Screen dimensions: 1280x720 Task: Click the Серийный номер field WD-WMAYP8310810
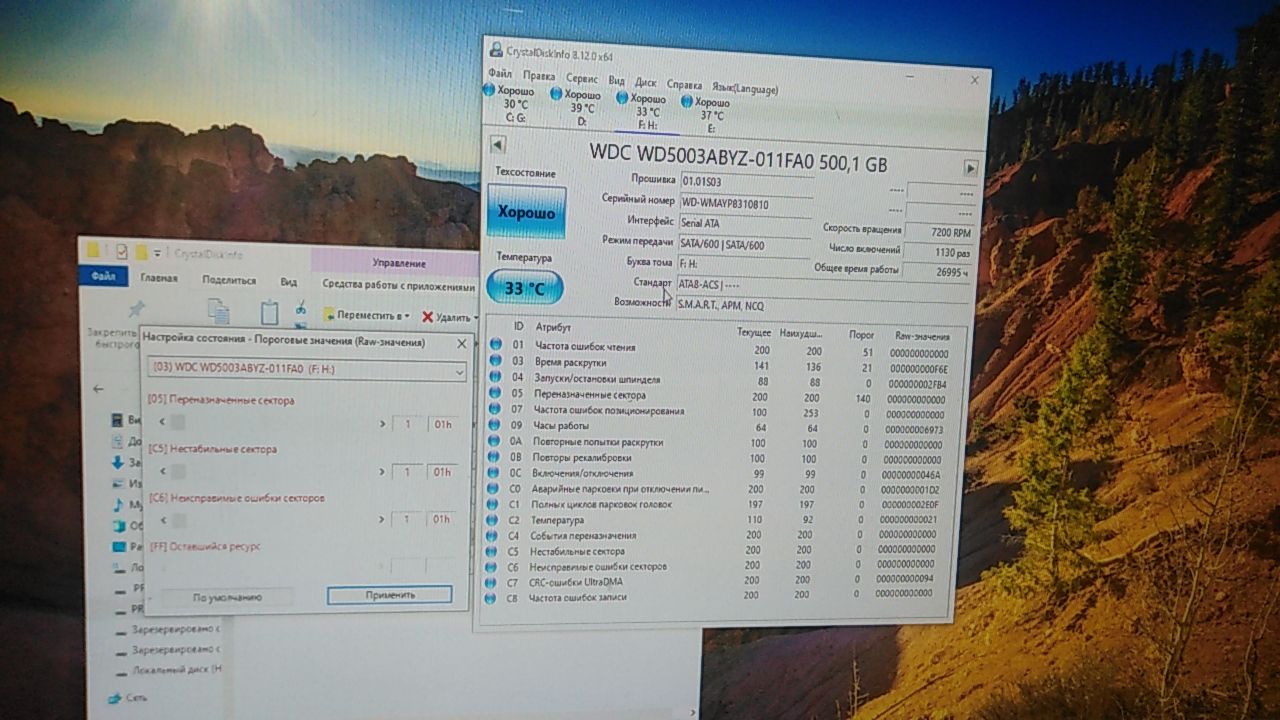coord(745,204)
